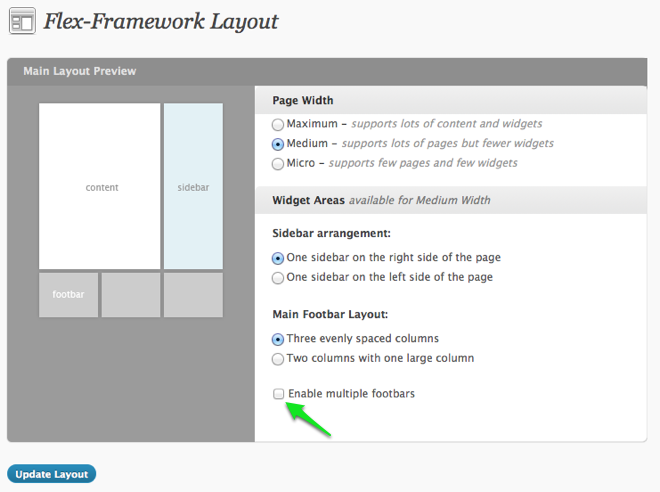Click the Flex-Framework Layout header icon
Screen dimensions: 660x492
click(22, 21)
